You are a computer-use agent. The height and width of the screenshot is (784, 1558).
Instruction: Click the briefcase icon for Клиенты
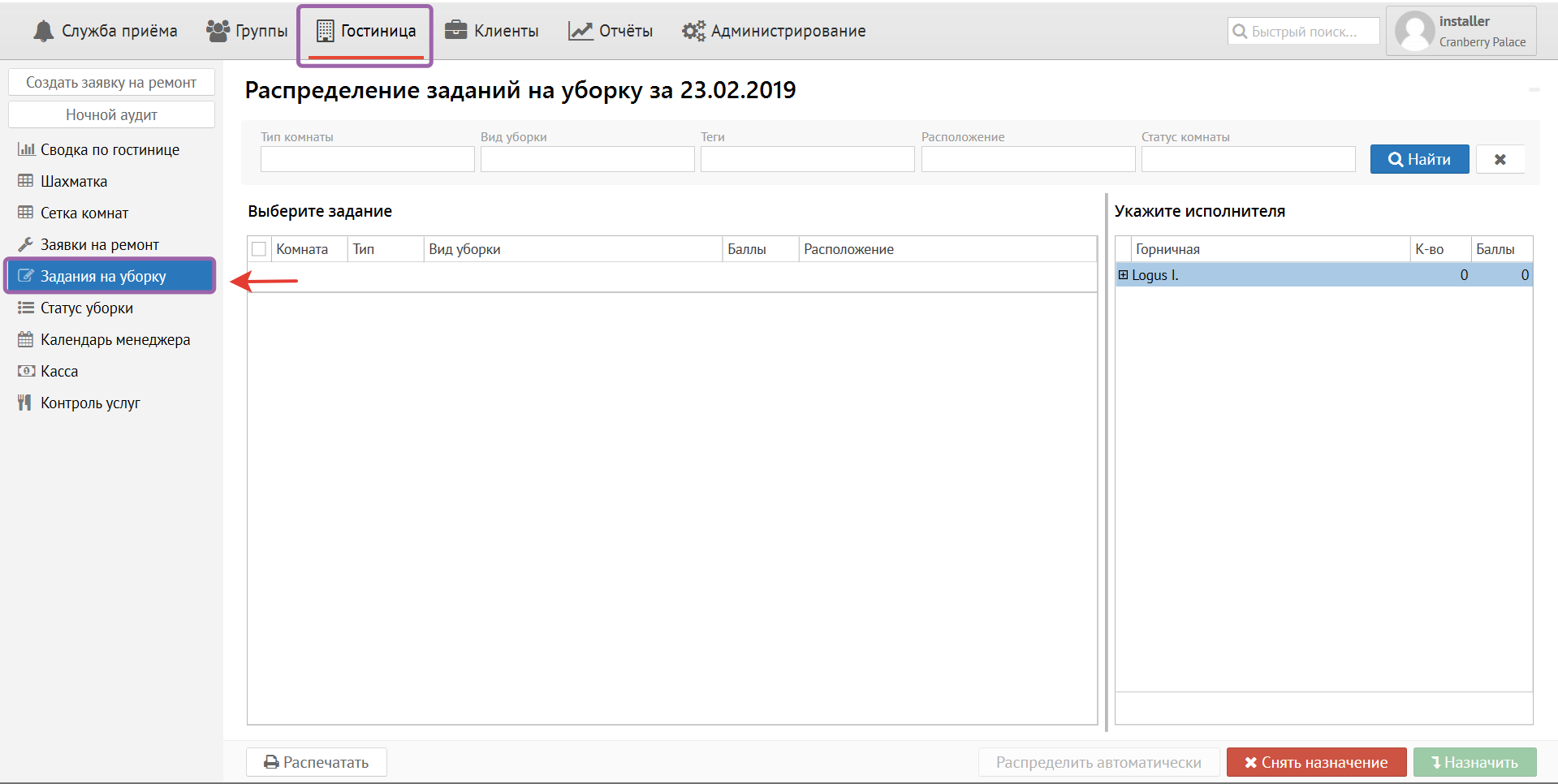coord(455,31)
